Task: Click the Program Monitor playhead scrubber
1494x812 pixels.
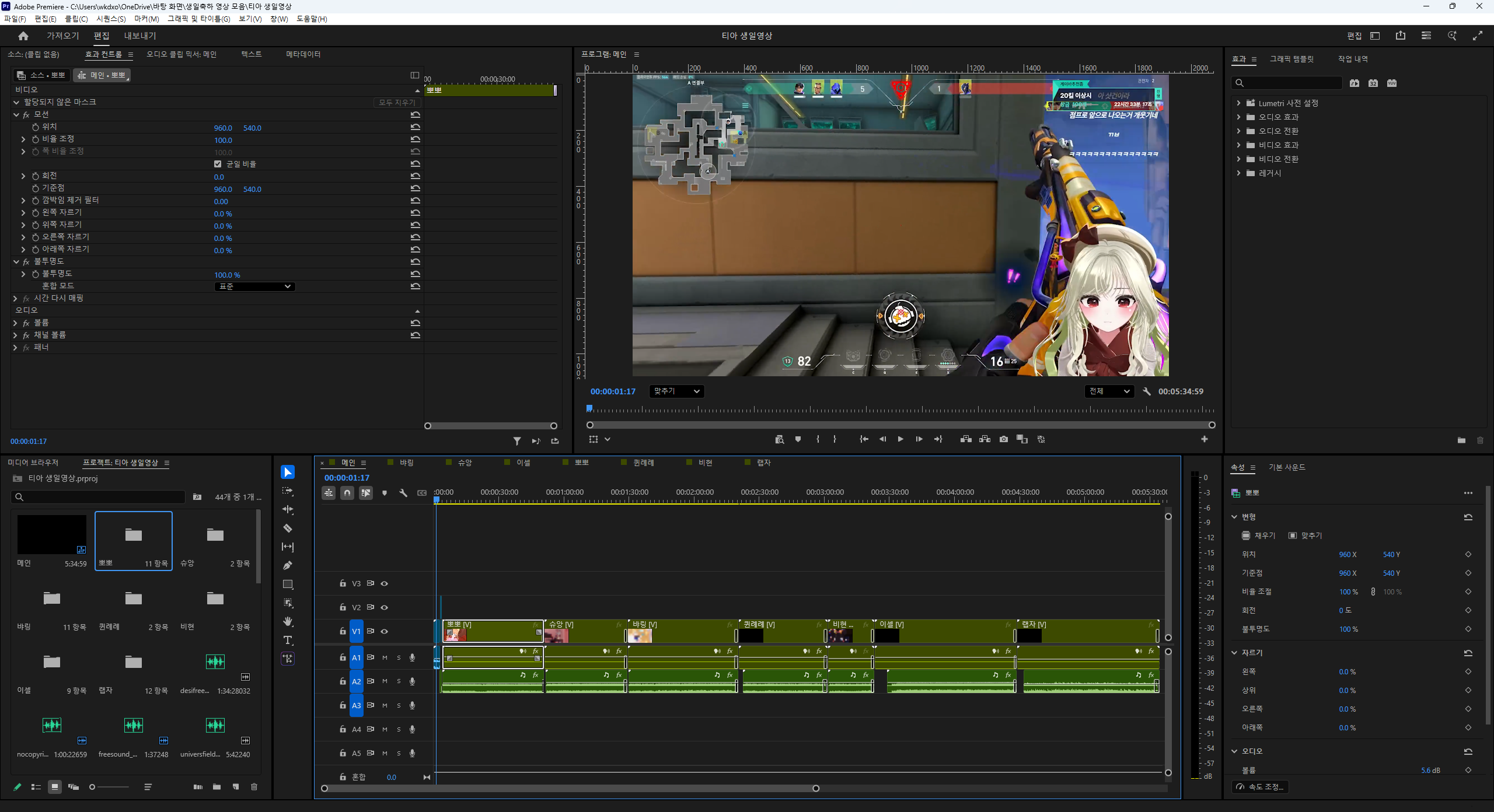Action: [x=589, y=408]
